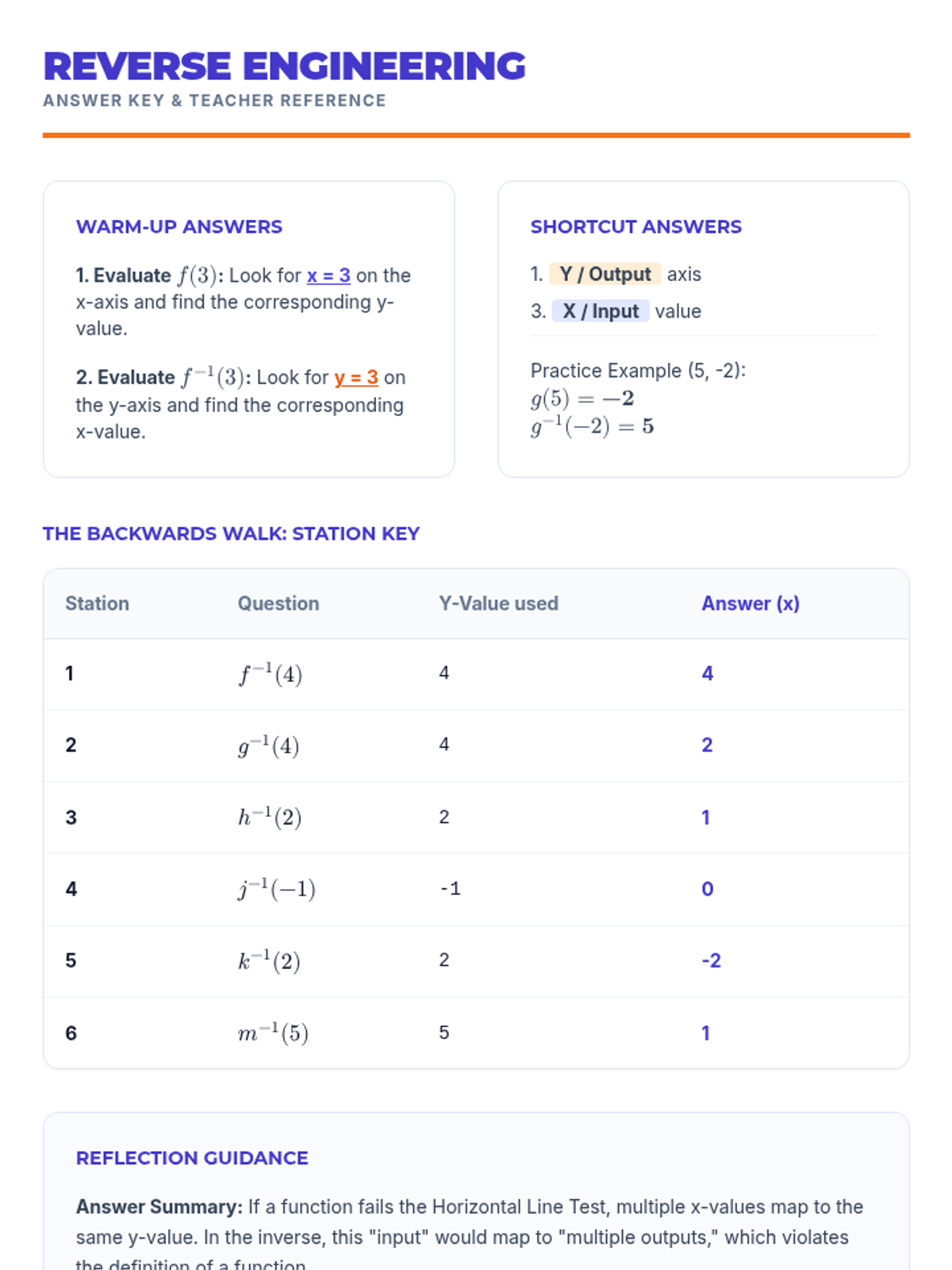Click the Station 6 question m⁻¹(5)
This screenshot has width=952, height=1270.
(x=273, y=1033)
